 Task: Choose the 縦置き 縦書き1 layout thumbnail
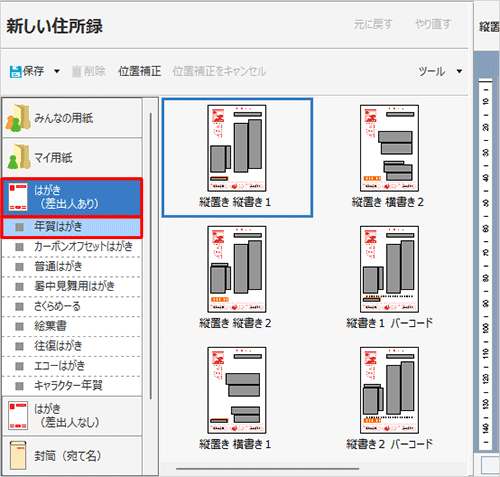click(237, 148)
